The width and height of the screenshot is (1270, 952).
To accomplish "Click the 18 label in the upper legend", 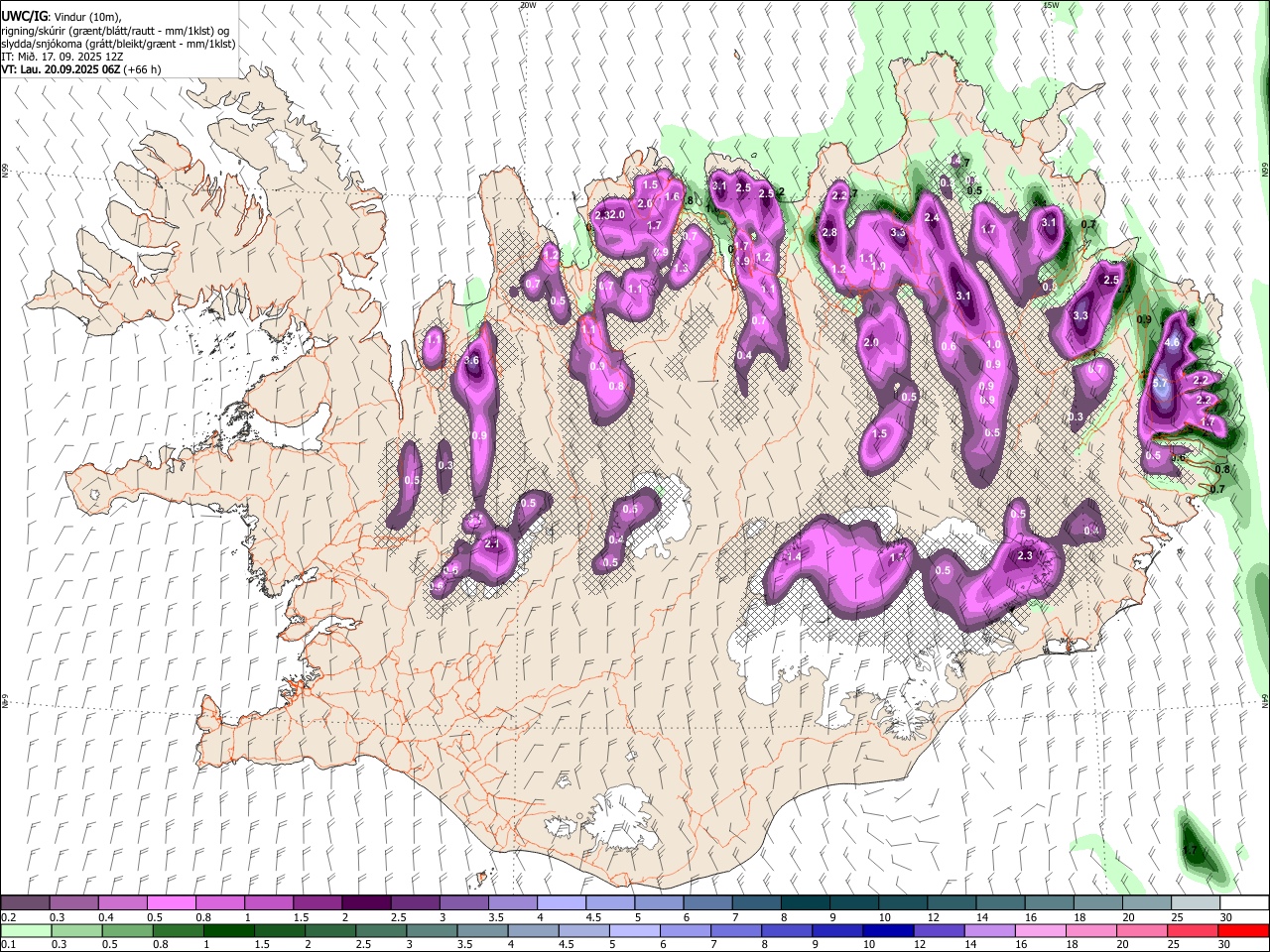I will pos(1079,917).
